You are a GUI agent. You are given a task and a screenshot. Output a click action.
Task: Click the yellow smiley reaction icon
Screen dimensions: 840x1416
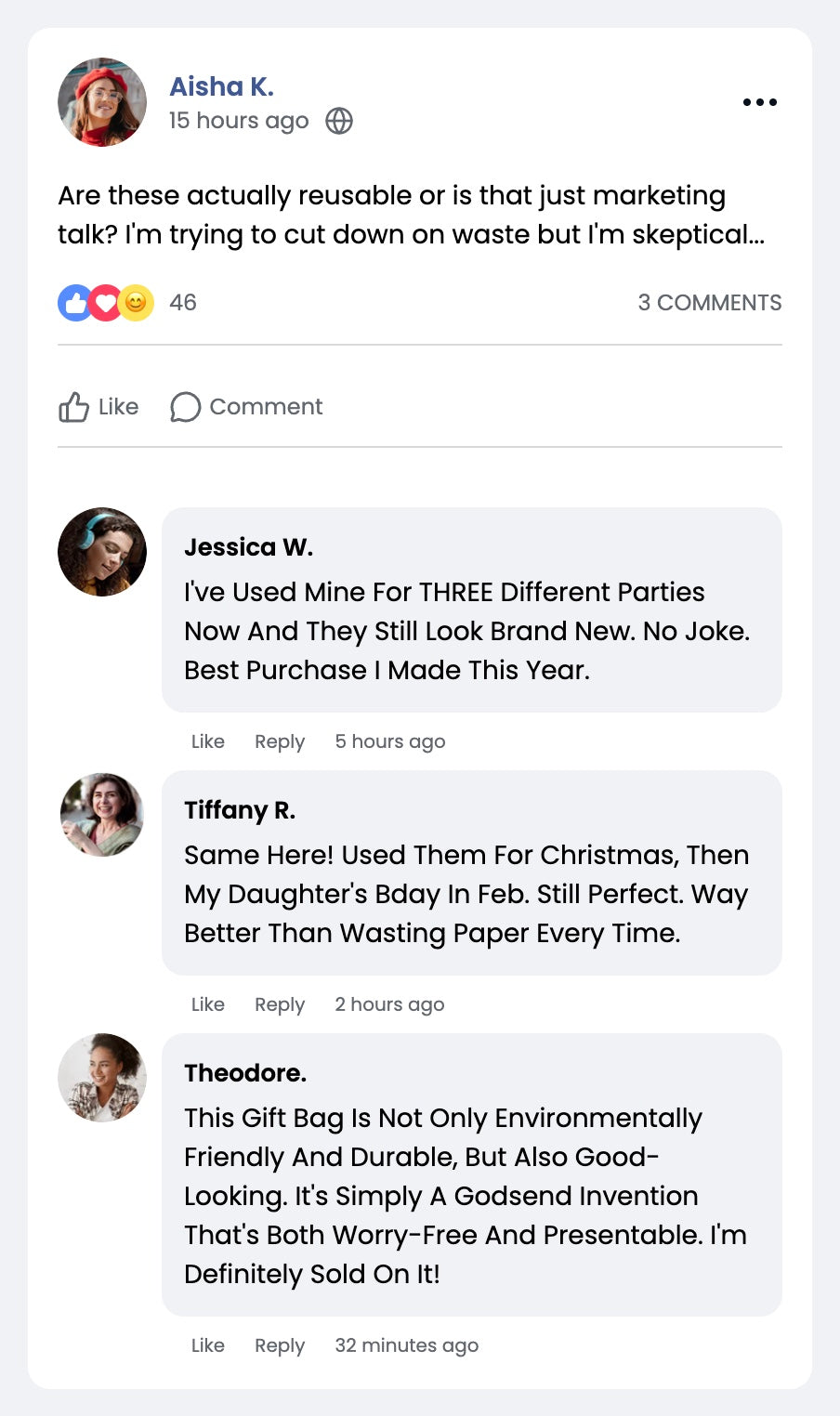(137, 303)
